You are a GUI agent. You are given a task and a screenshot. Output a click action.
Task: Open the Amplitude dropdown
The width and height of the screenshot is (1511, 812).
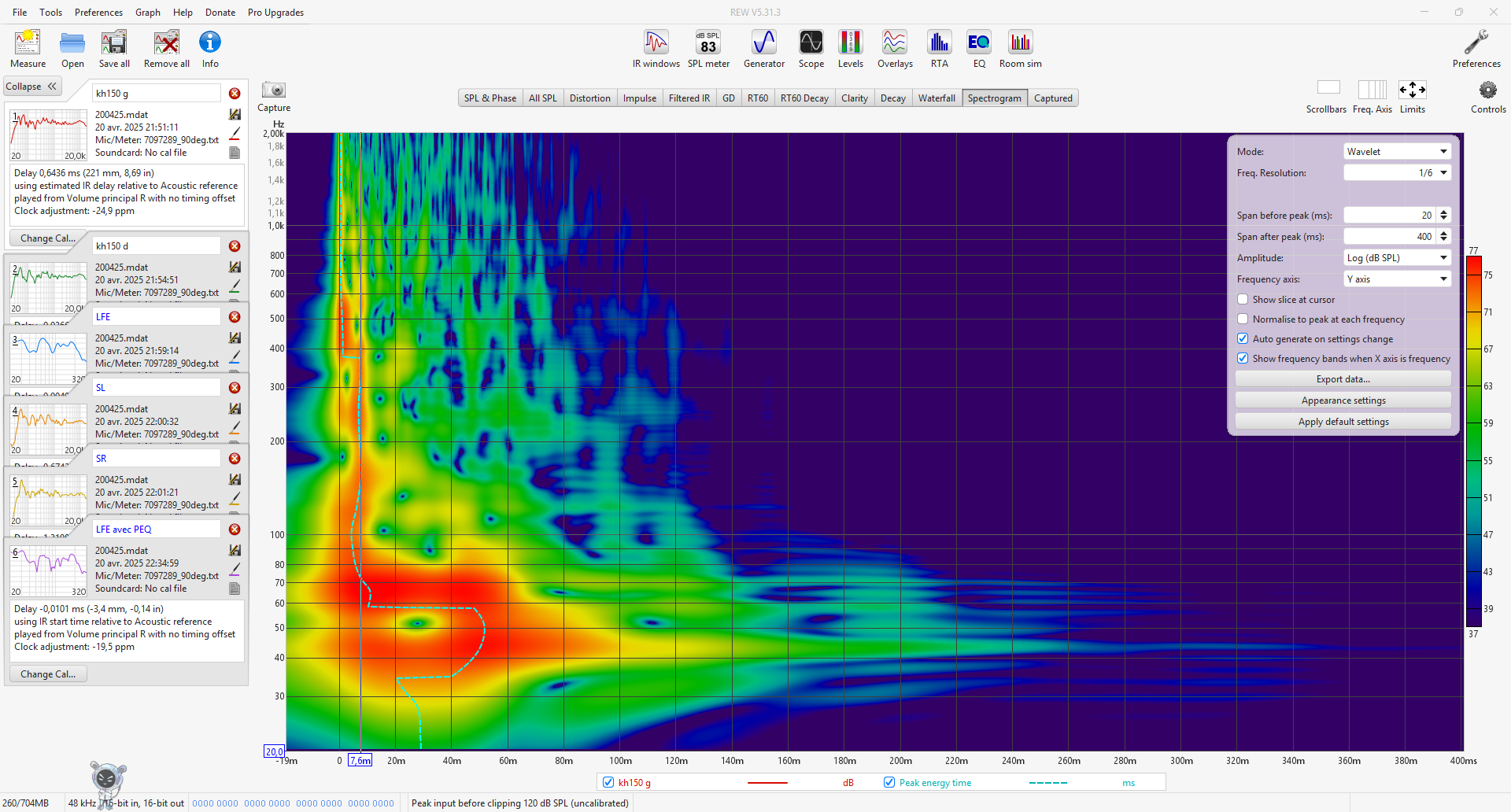coord(1397,258)
